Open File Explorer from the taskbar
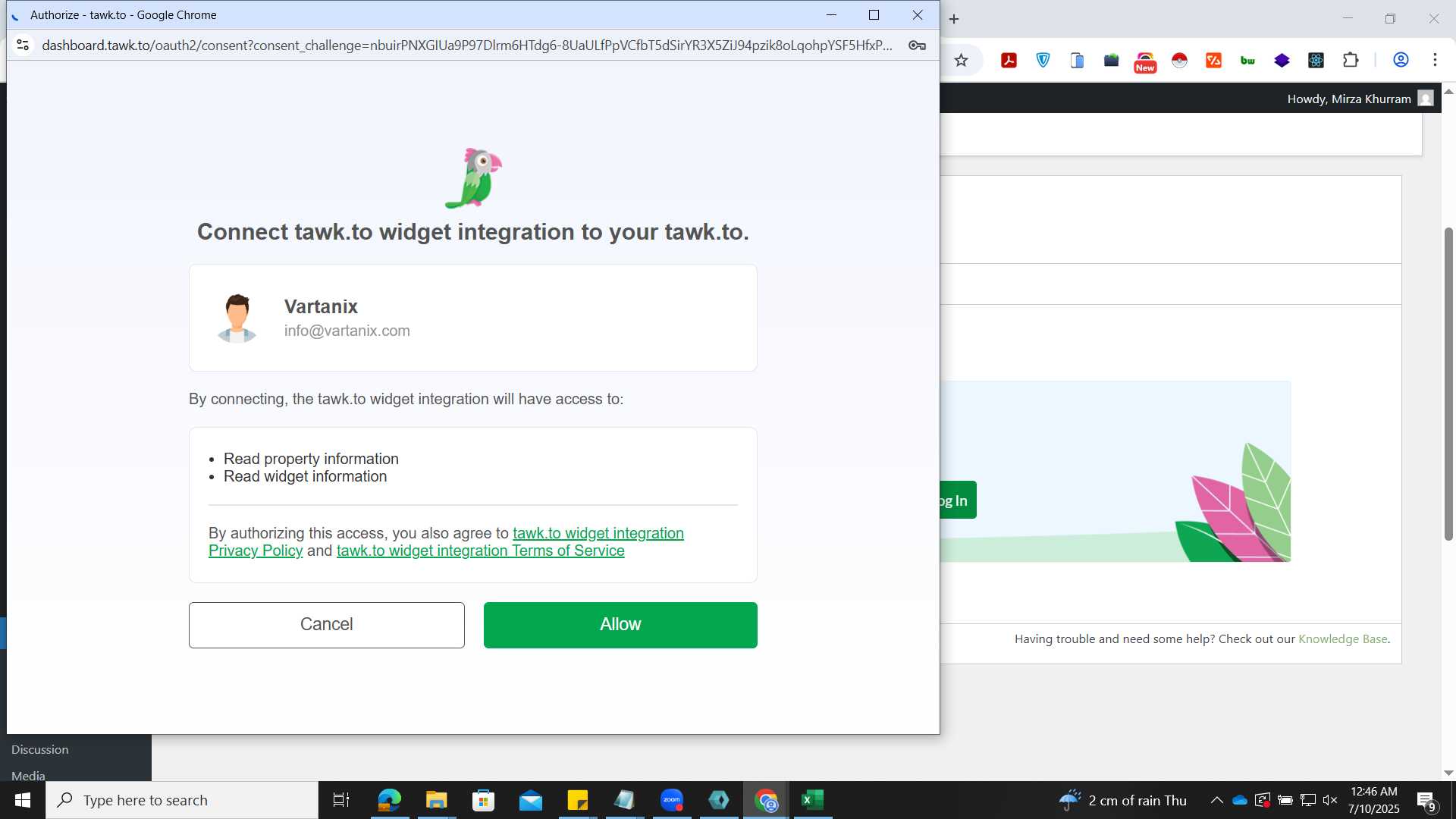This screenshot has width=1456, height=819. (436, 800)
